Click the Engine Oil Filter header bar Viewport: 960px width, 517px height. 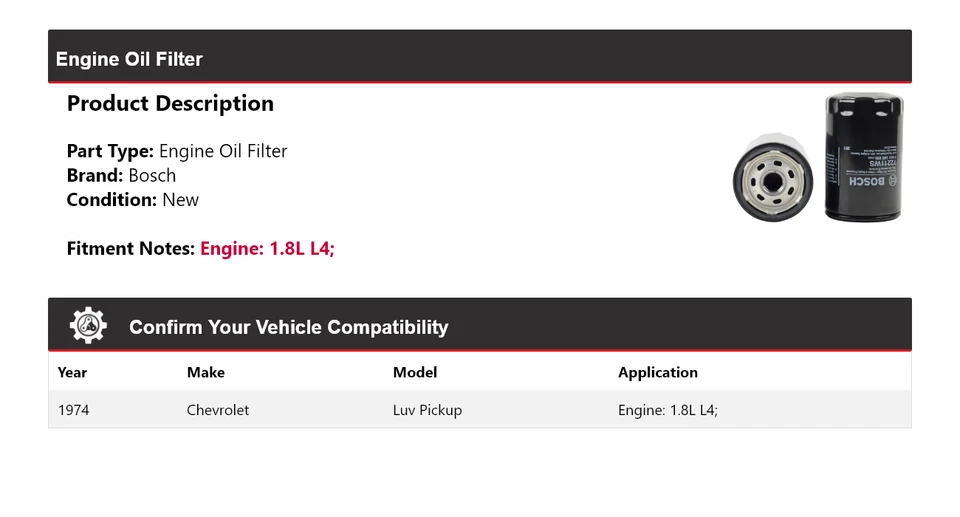(480, 58)
